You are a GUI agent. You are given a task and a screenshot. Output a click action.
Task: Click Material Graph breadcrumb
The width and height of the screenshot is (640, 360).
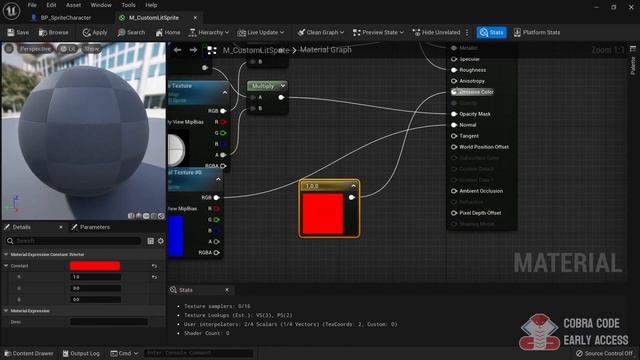click(x=325, y=50)
